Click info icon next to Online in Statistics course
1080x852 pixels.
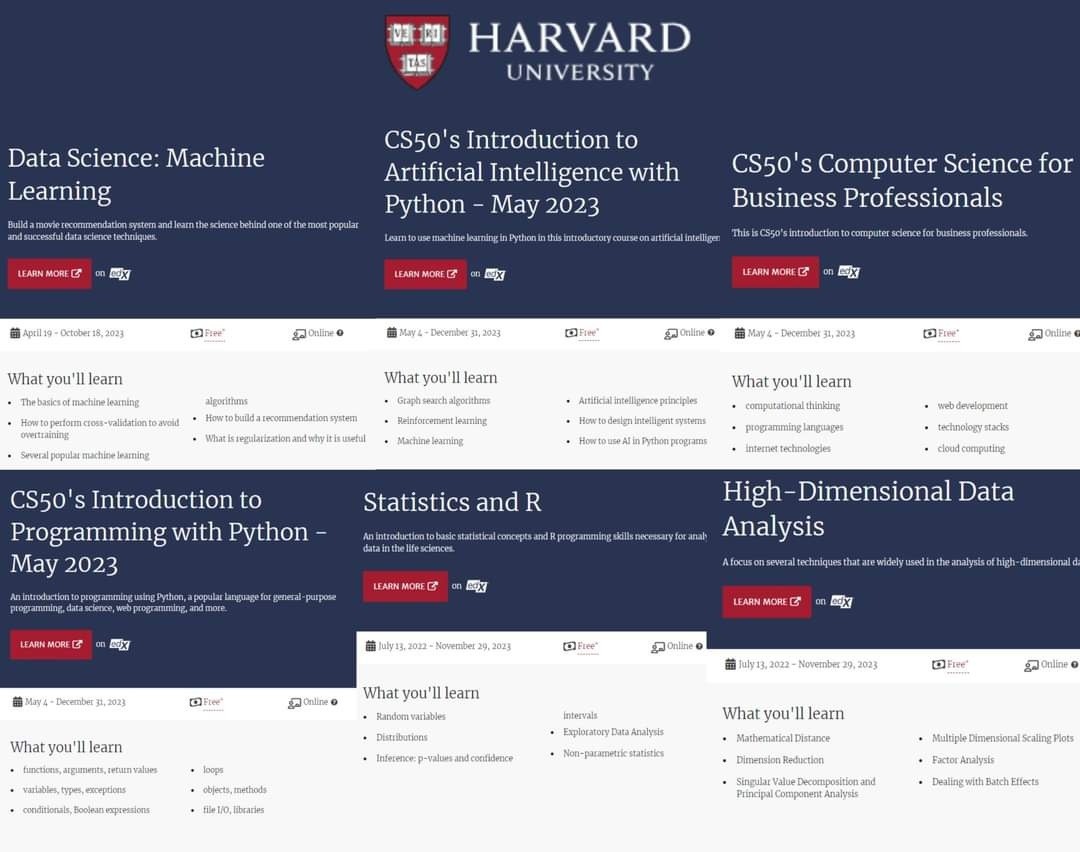699,646
